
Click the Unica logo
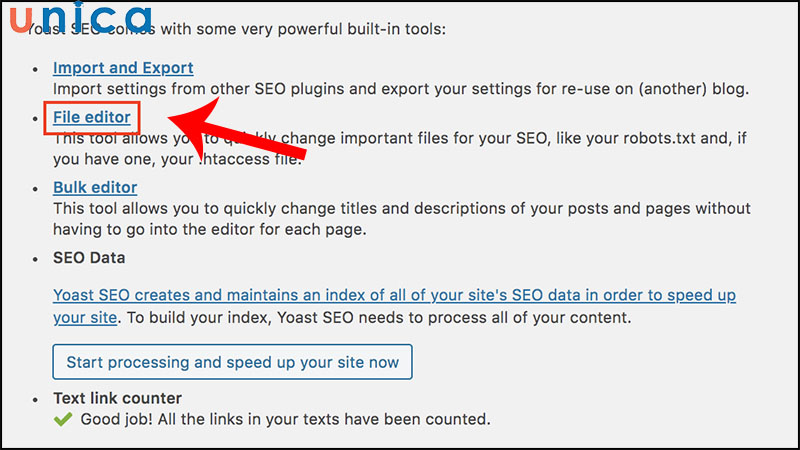pyautogui.click(x=80, y=19)
